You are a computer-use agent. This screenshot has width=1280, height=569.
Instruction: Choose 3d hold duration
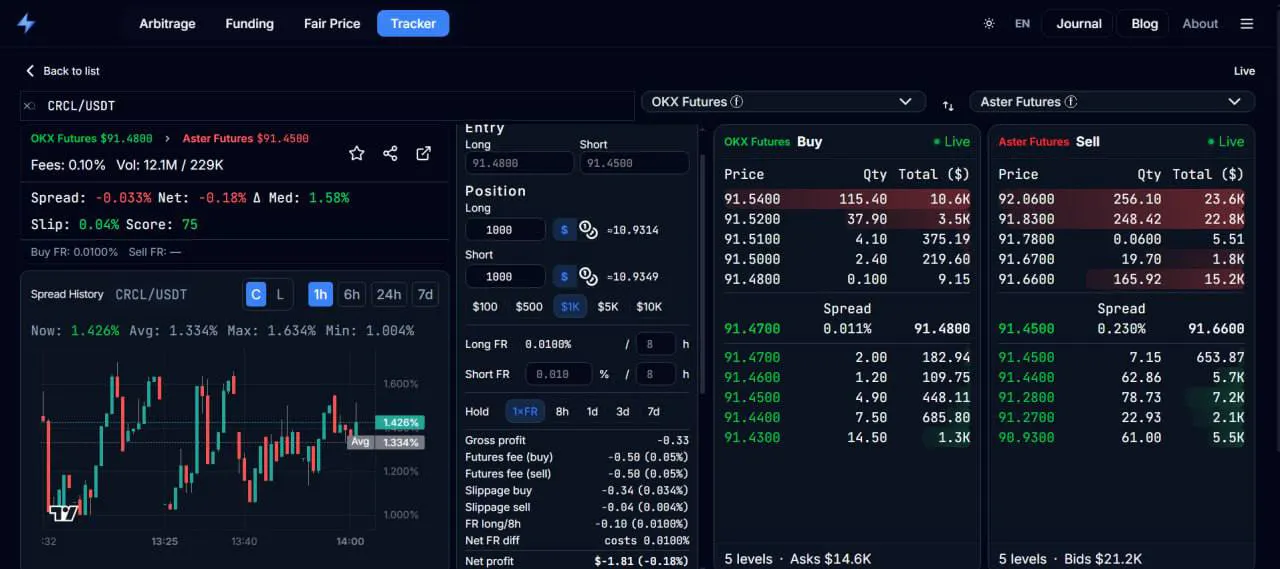click(x=622, y=411)
